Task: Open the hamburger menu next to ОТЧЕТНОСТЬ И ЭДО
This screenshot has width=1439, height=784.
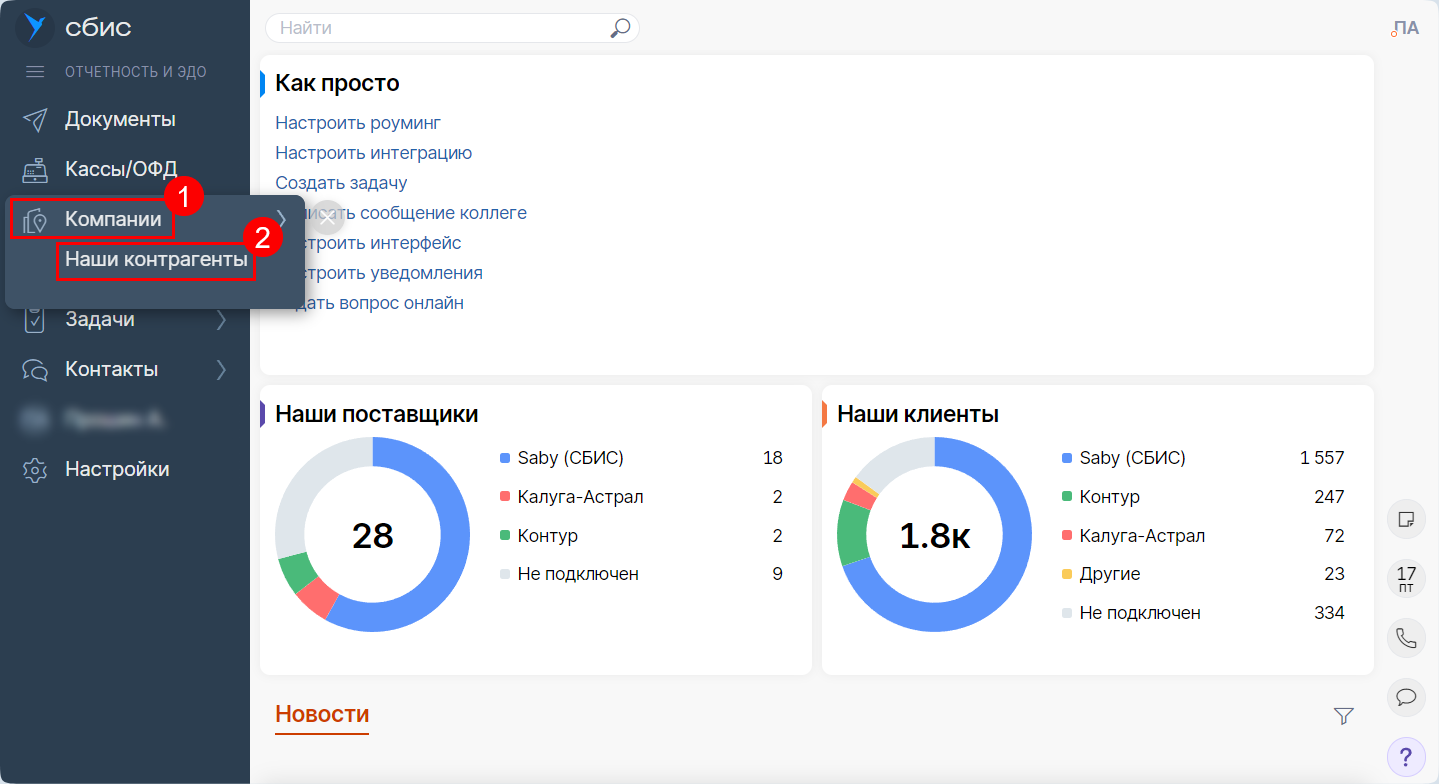Action: tap(35, 72)
